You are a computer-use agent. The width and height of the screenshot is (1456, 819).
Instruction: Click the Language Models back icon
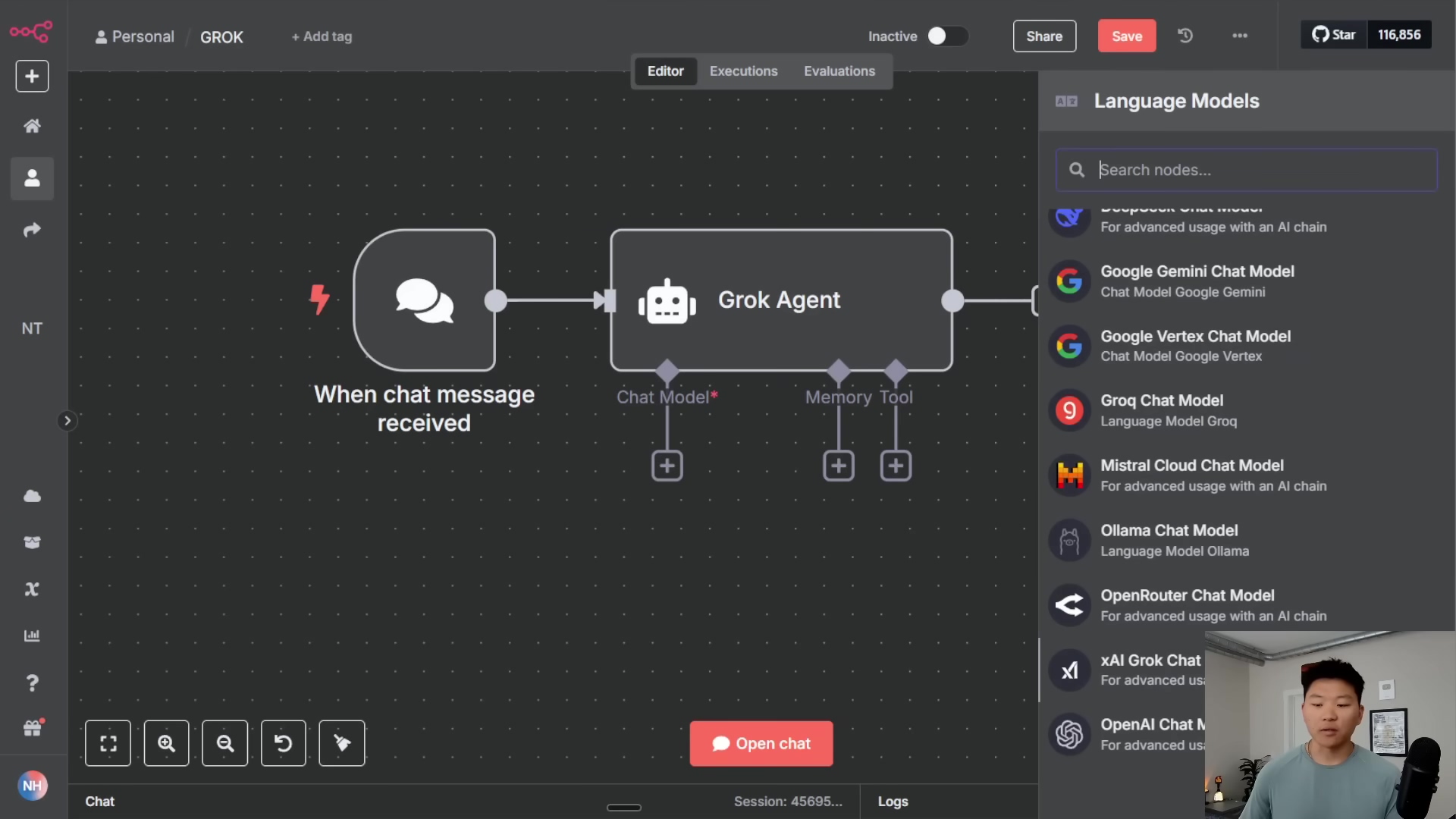(1066, 101)
